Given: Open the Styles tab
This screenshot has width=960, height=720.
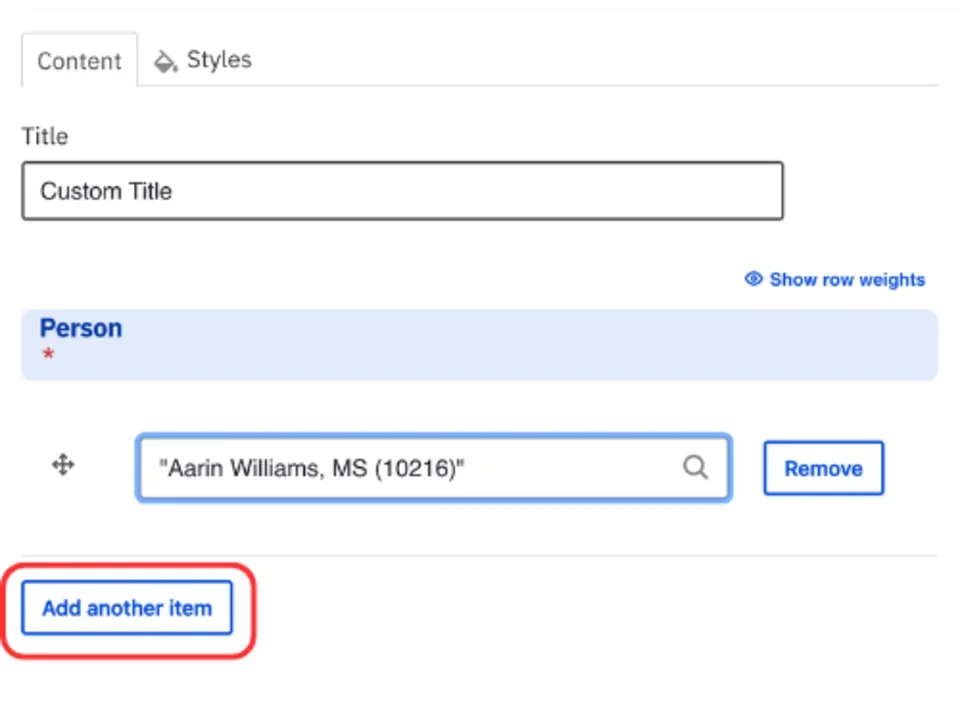Looking at the screenshot, I should click(218, 60).
